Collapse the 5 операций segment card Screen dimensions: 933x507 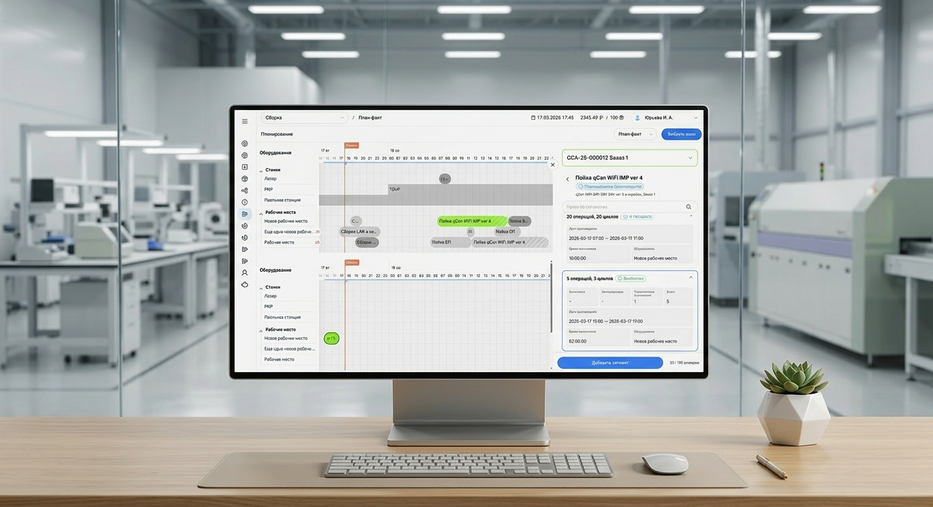(689, 278)
